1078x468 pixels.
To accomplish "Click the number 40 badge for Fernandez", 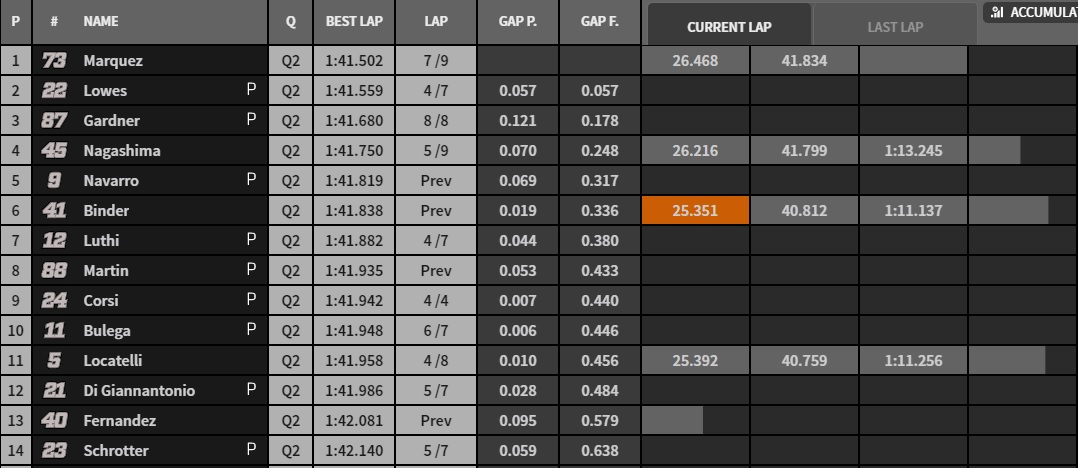I will pos(54,421).
